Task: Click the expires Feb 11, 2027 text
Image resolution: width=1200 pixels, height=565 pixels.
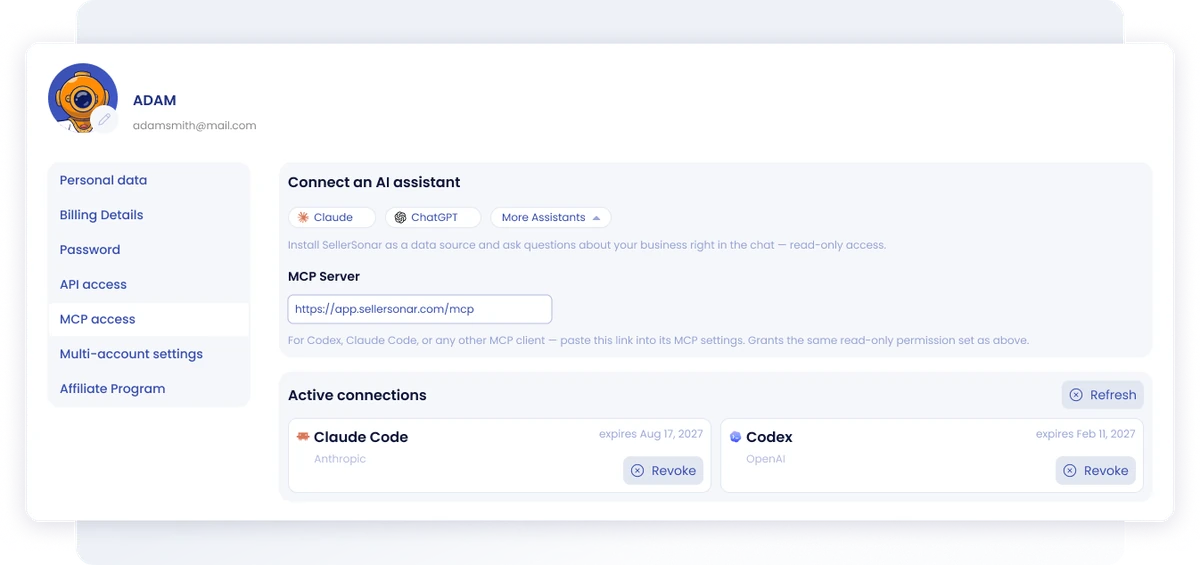Action: [1085, 434]
